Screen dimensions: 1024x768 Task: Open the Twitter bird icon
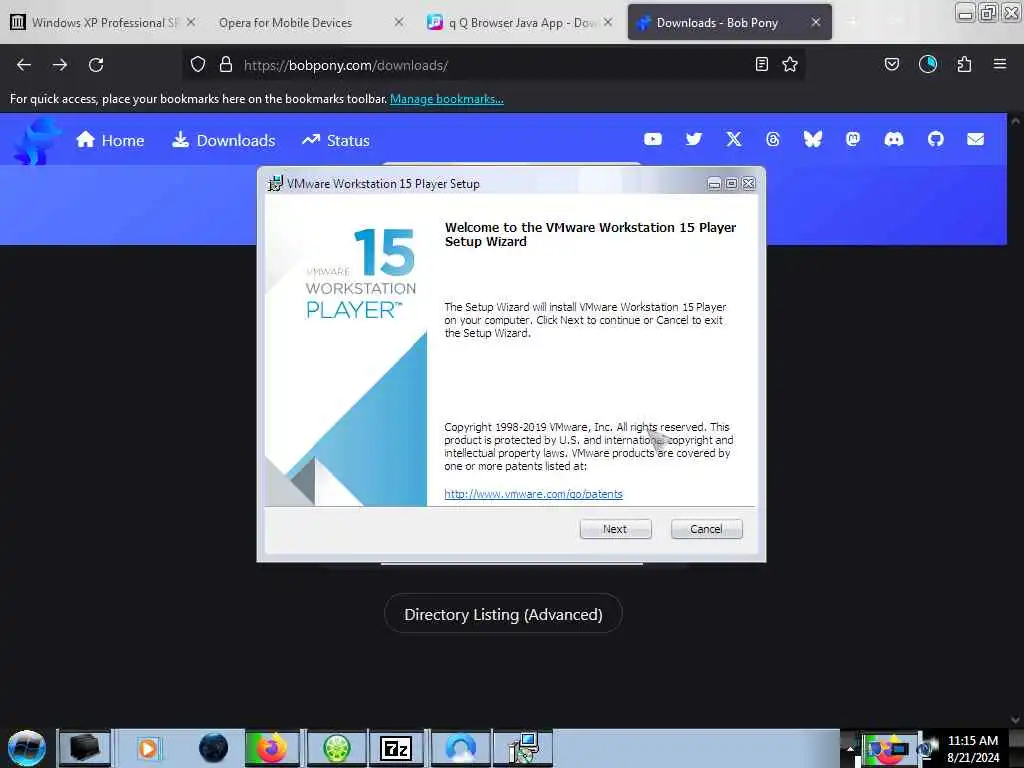tap(694, 139)
